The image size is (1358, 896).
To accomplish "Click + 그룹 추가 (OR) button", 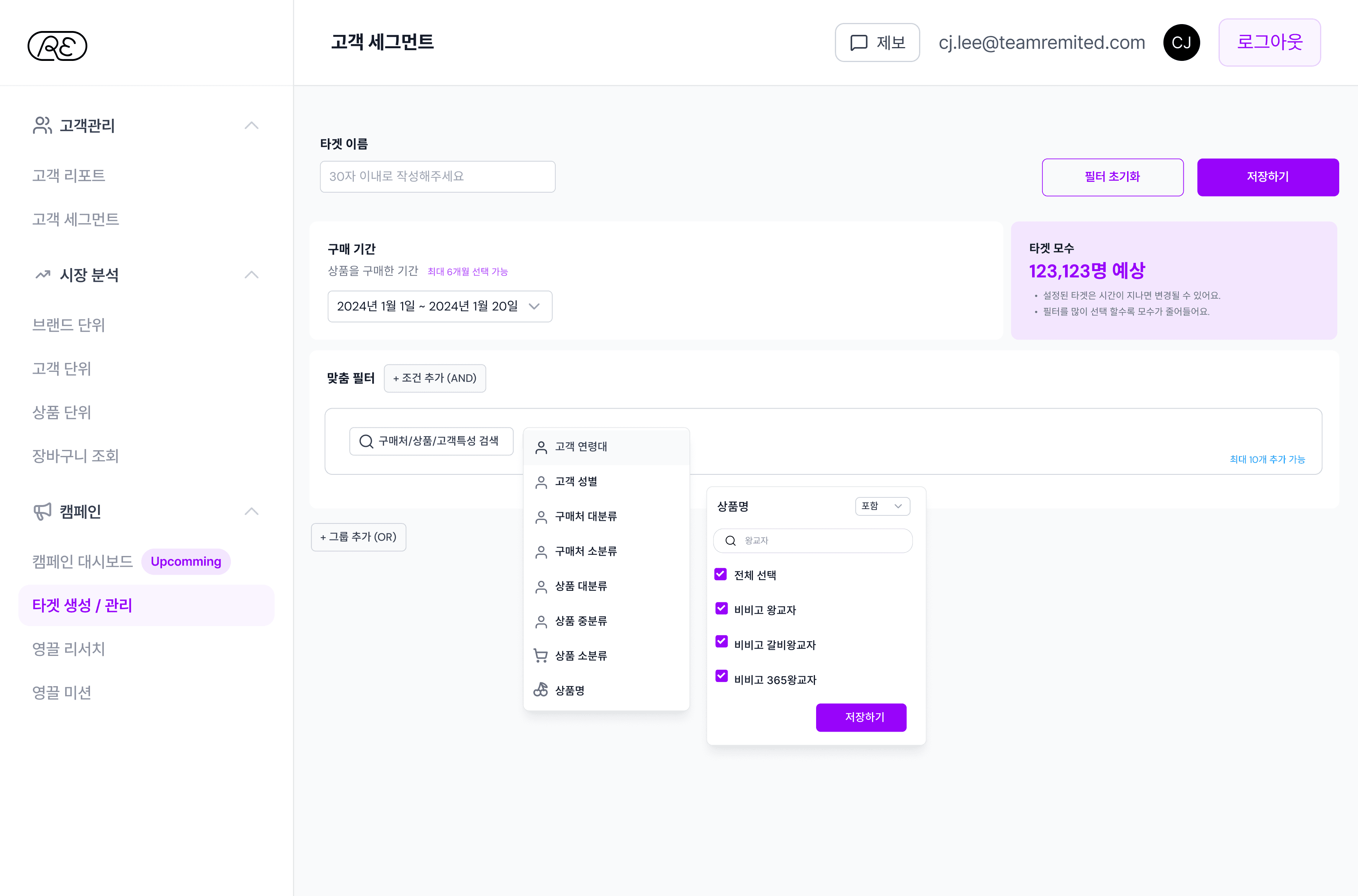I will pyautogui.click(x=358, y=537).
